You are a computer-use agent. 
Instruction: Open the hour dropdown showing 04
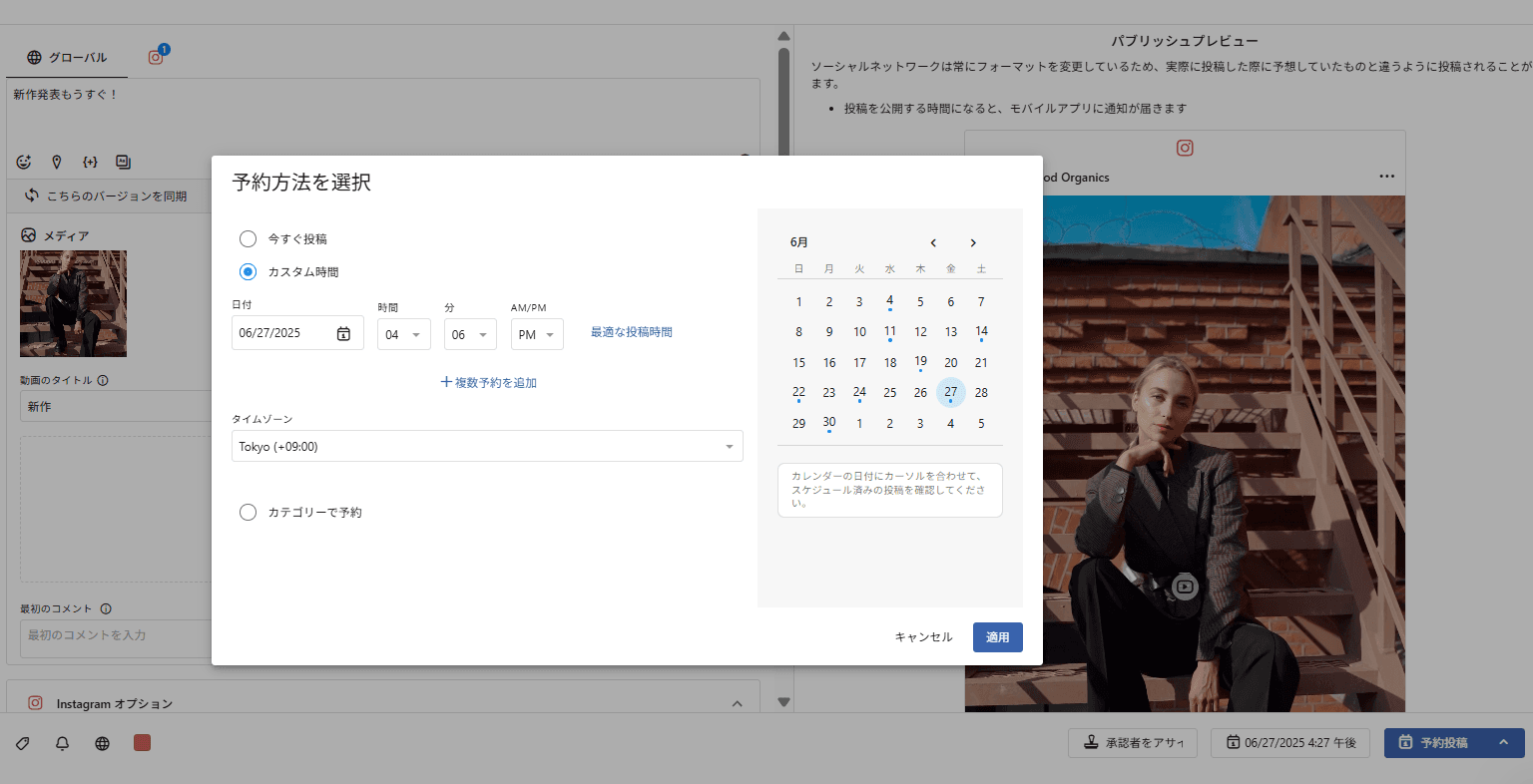point(403,335)
